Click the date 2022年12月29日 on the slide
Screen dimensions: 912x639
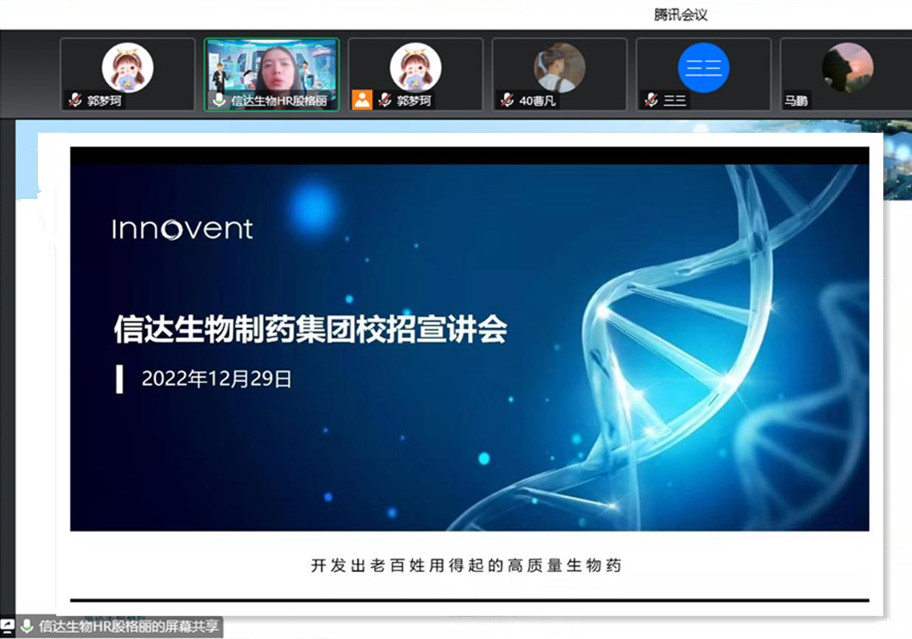(x=217, y=379)
